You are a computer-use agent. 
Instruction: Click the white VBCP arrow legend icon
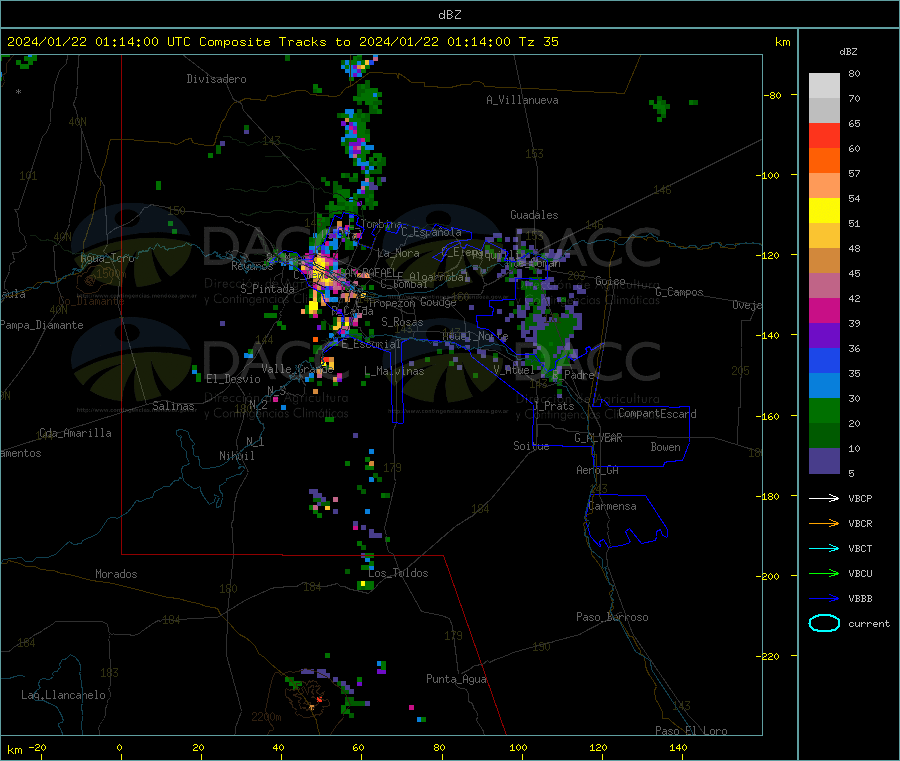[824, 498]
